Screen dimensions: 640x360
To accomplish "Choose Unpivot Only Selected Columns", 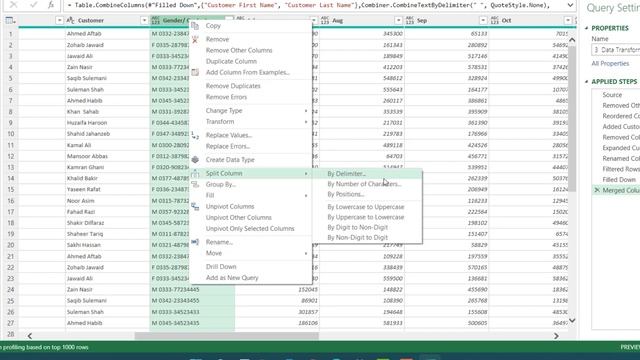I will coord(250,229).
